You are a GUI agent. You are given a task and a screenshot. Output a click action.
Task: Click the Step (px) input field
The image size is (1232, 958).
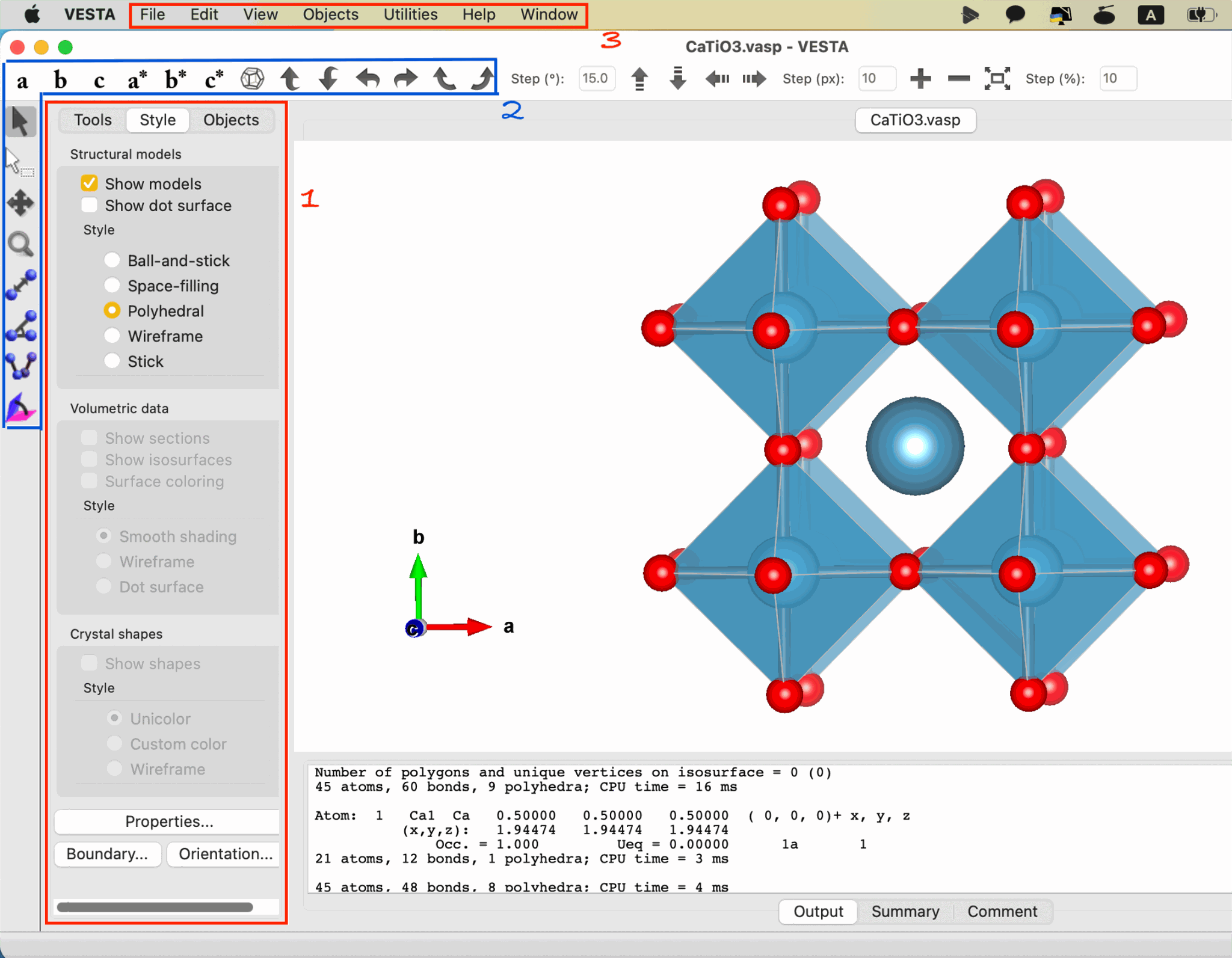[876, 79]
